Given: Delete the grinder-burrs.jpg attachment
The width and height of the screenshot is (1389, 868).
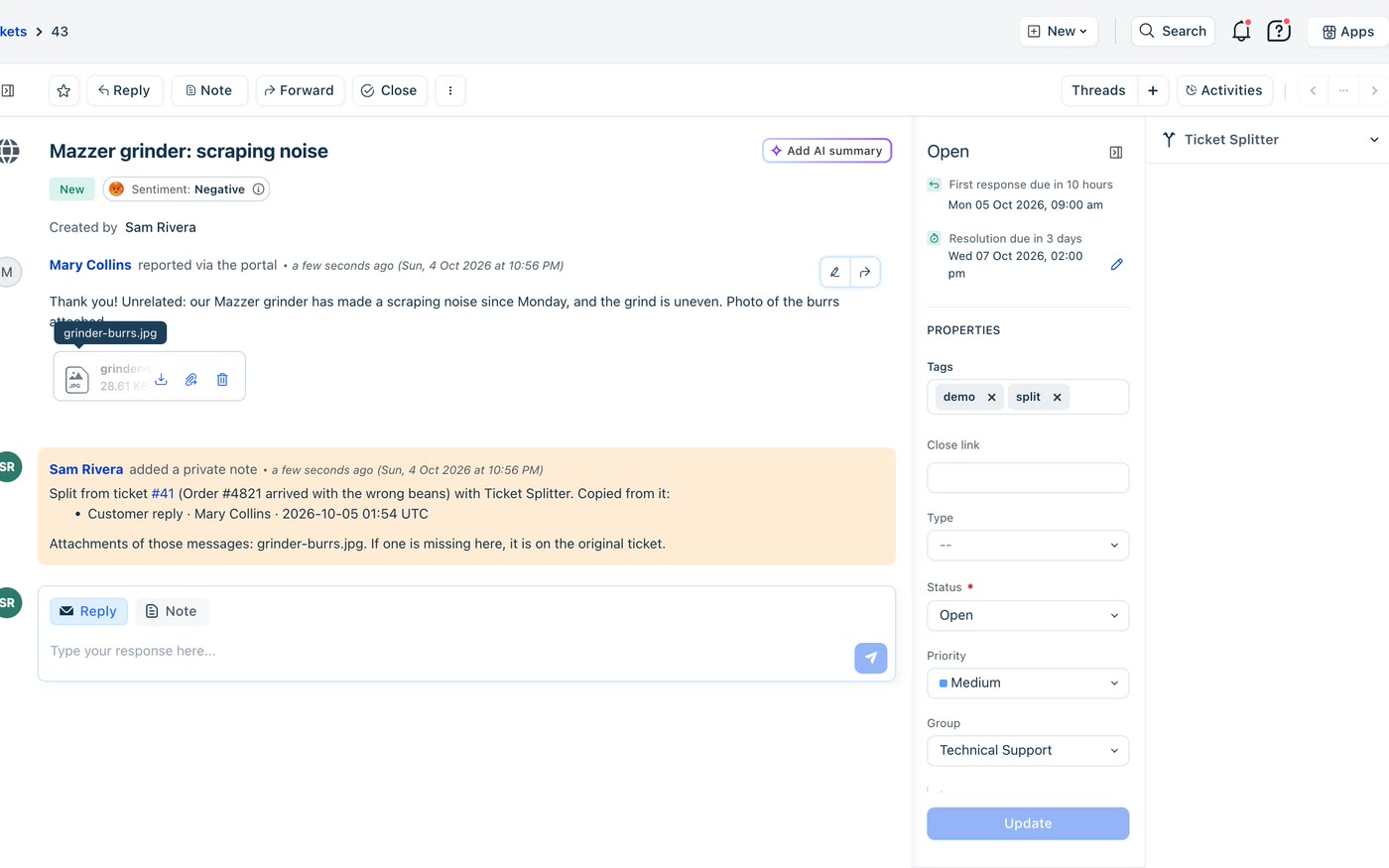Looking at the screenshot, I should point(222,379).
